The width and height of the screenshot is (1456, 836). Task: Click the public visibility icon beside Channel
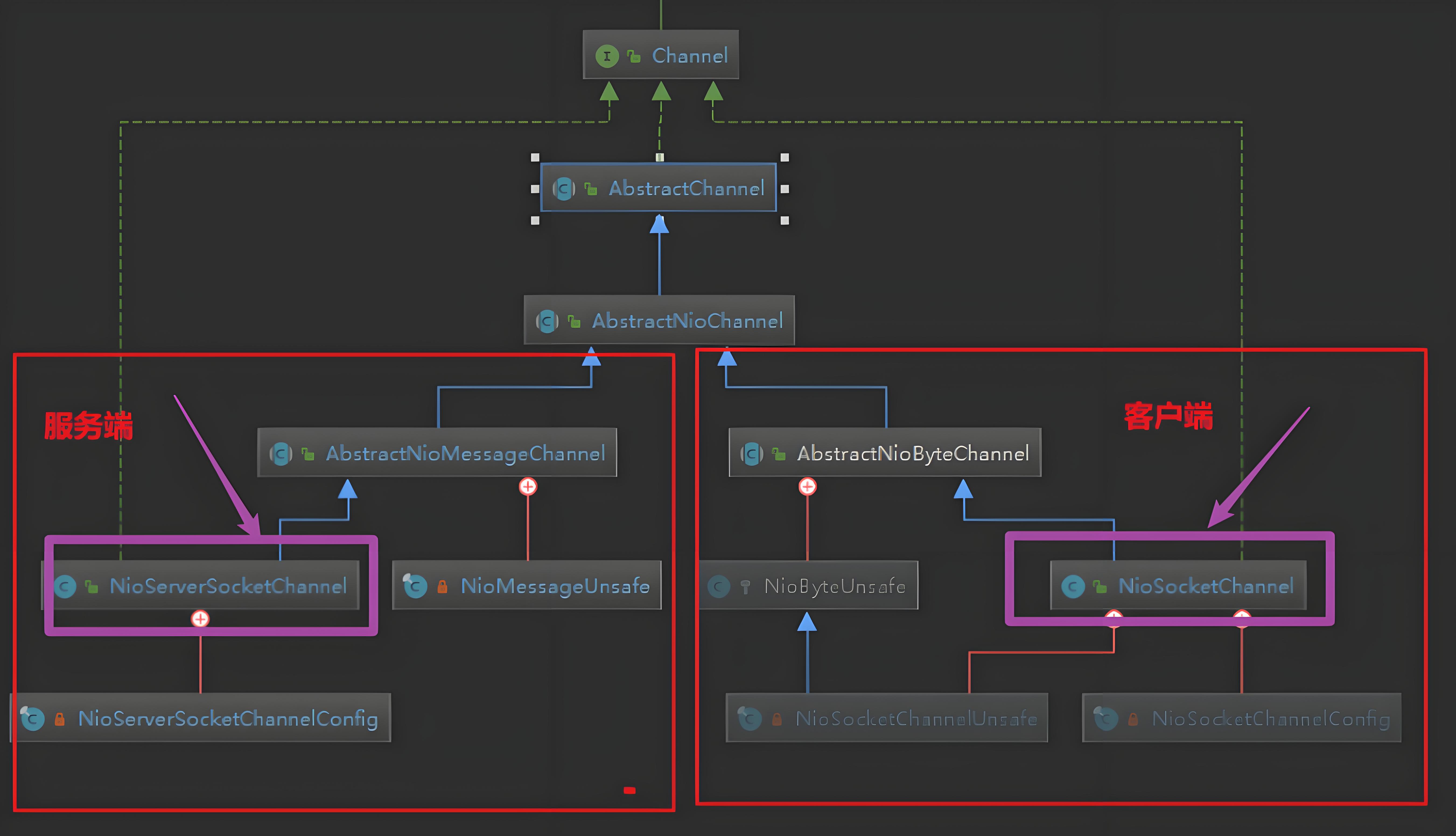tap(634, 56)
